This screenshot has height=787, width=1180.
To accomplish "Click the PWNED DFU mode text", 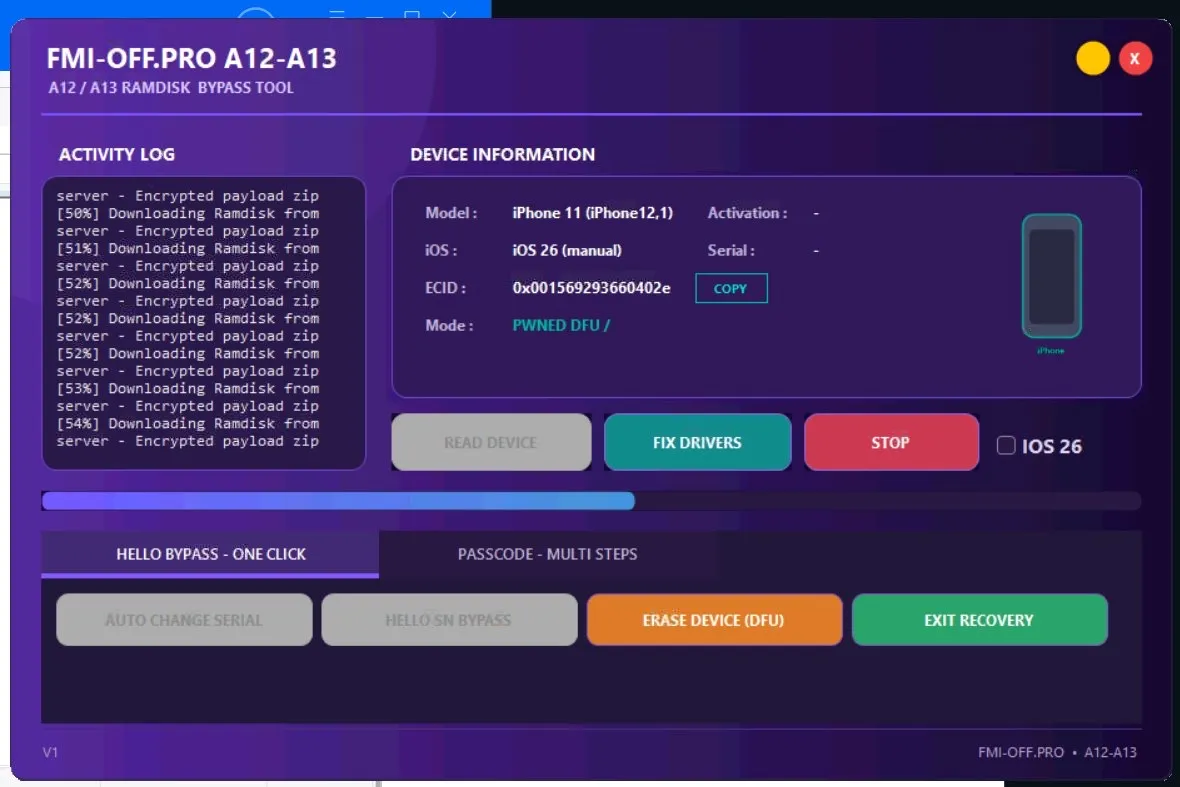I will coord(561,325).
